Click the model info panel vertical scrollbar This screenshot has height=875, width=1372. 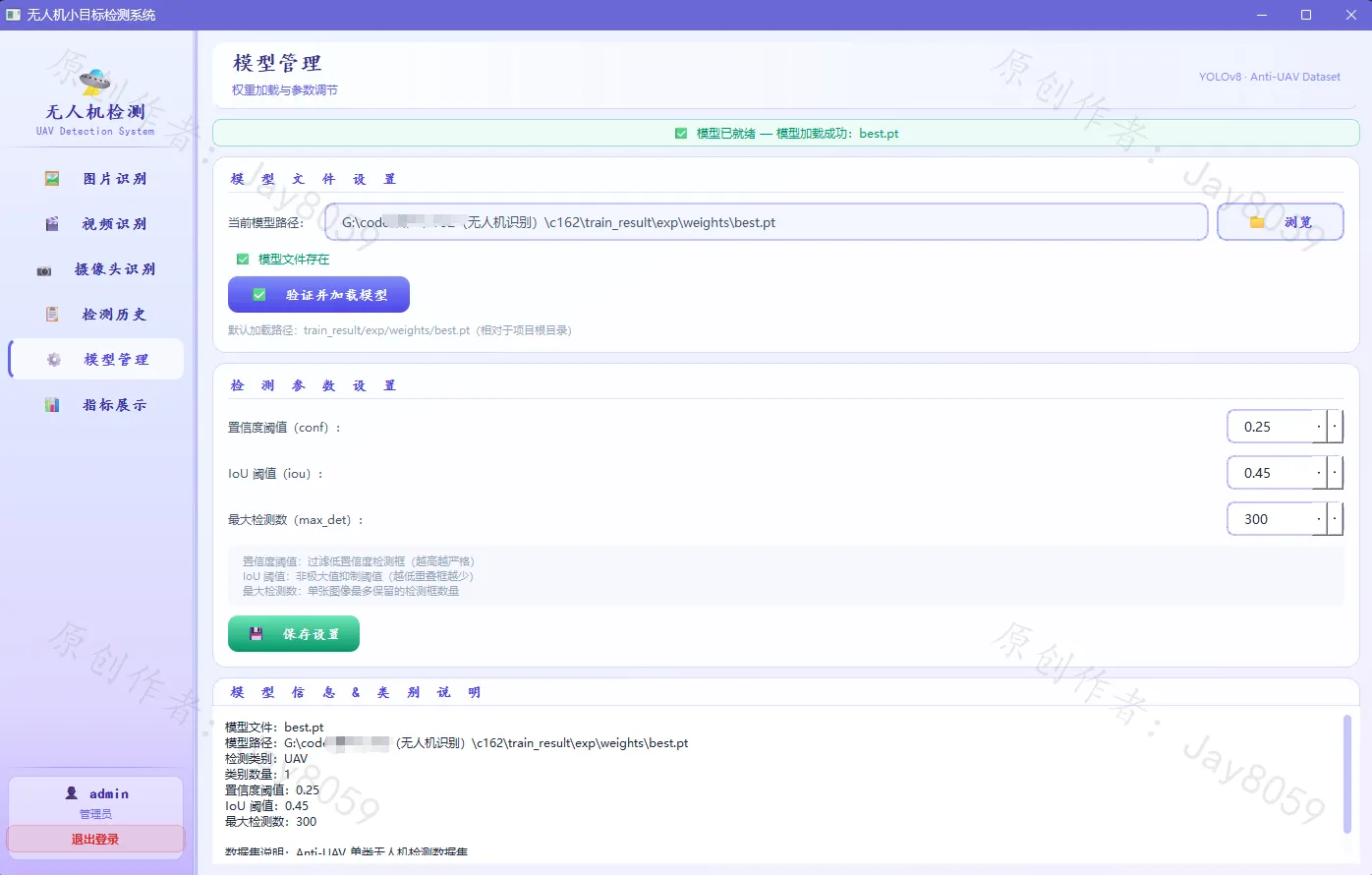[x=1347, y=774]
